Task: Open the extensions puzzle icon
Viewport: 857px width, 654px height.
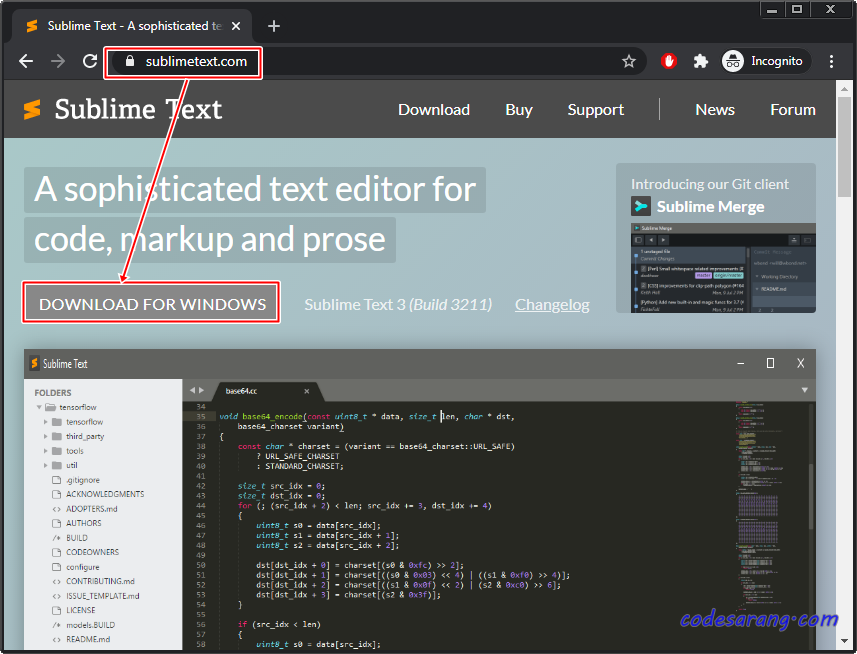Action: point(701,61)
